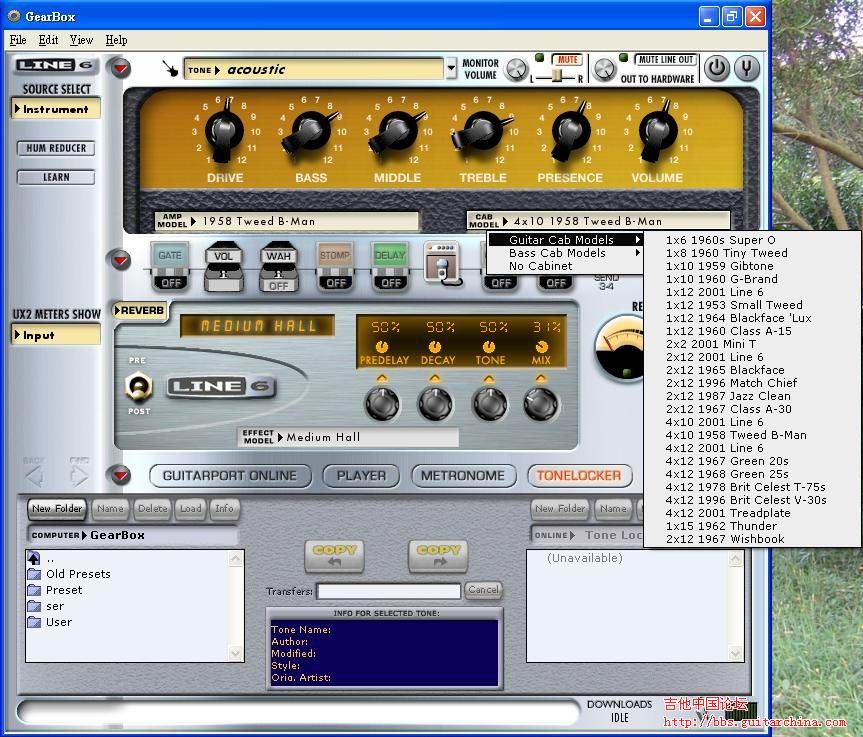Adjust the monitor L-R pan slider
The height and width of the screenshot is (737, 863).
click(x=557, y=76)
